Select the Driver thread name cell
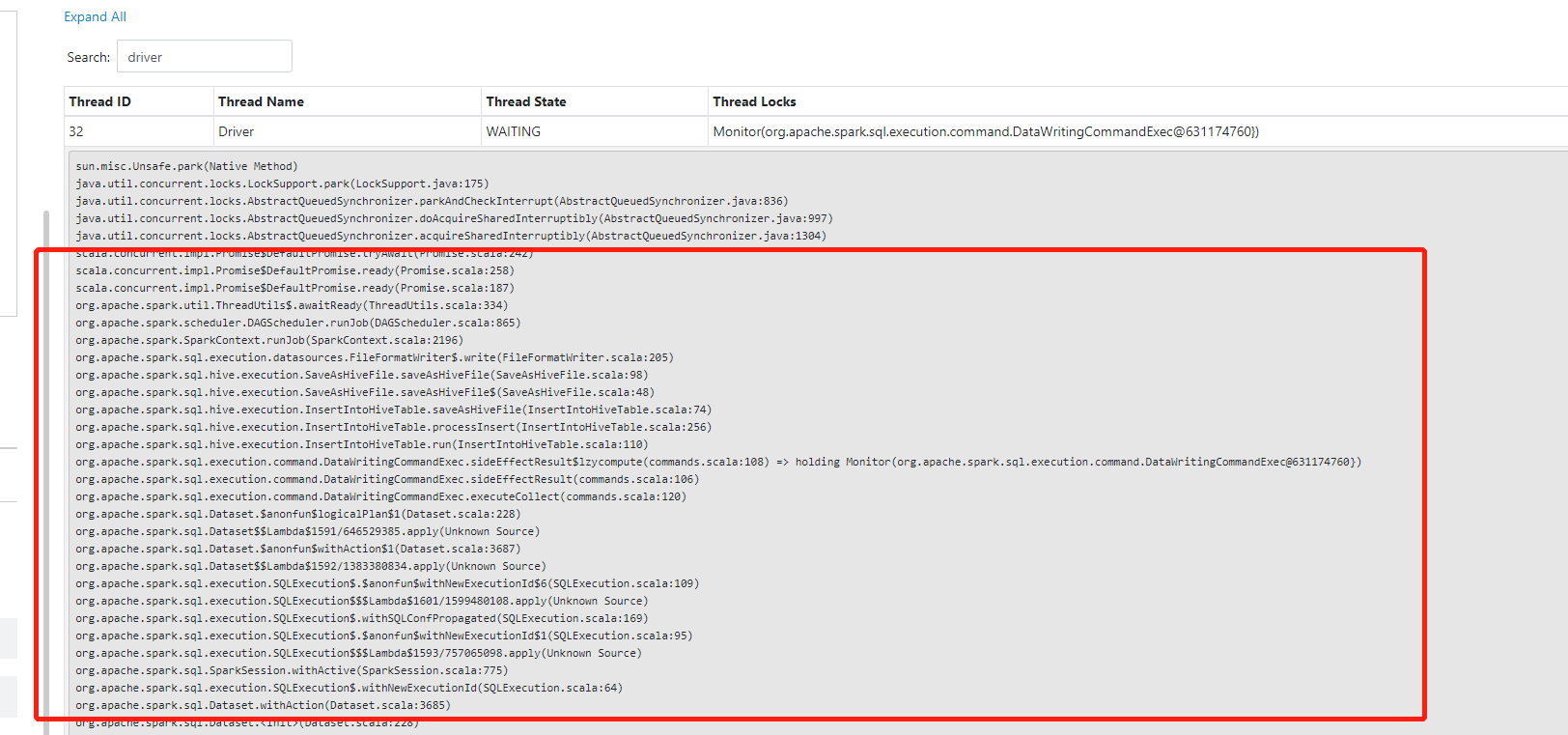Image resolution: width=1568 pixels, height=735 pixels. tap(237, 131)
